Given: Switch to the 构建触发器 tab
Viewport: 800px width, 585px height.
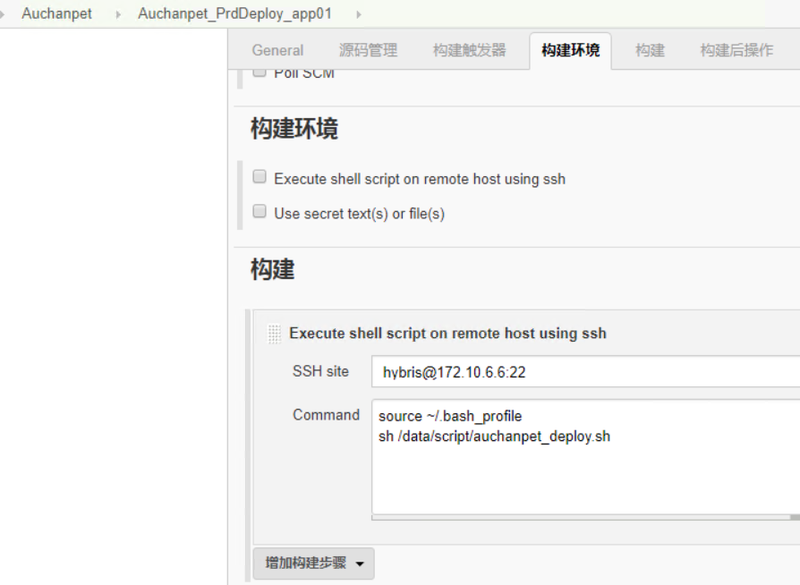Looking at the screenshot, I should pyautogui.click(x=469, y=50).
